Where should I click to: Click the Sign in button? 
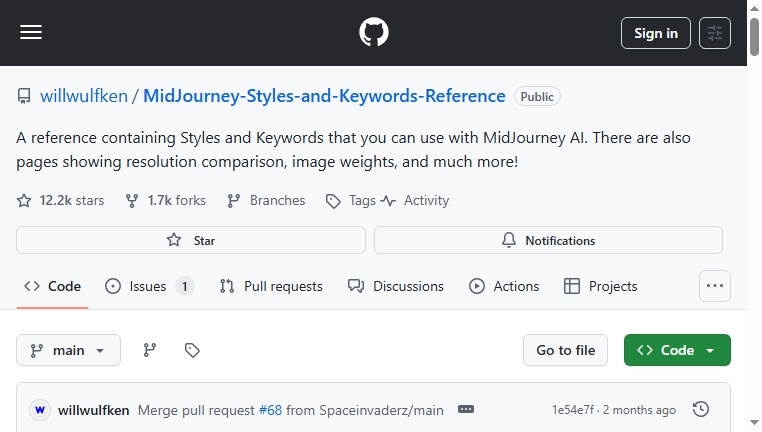656,33
